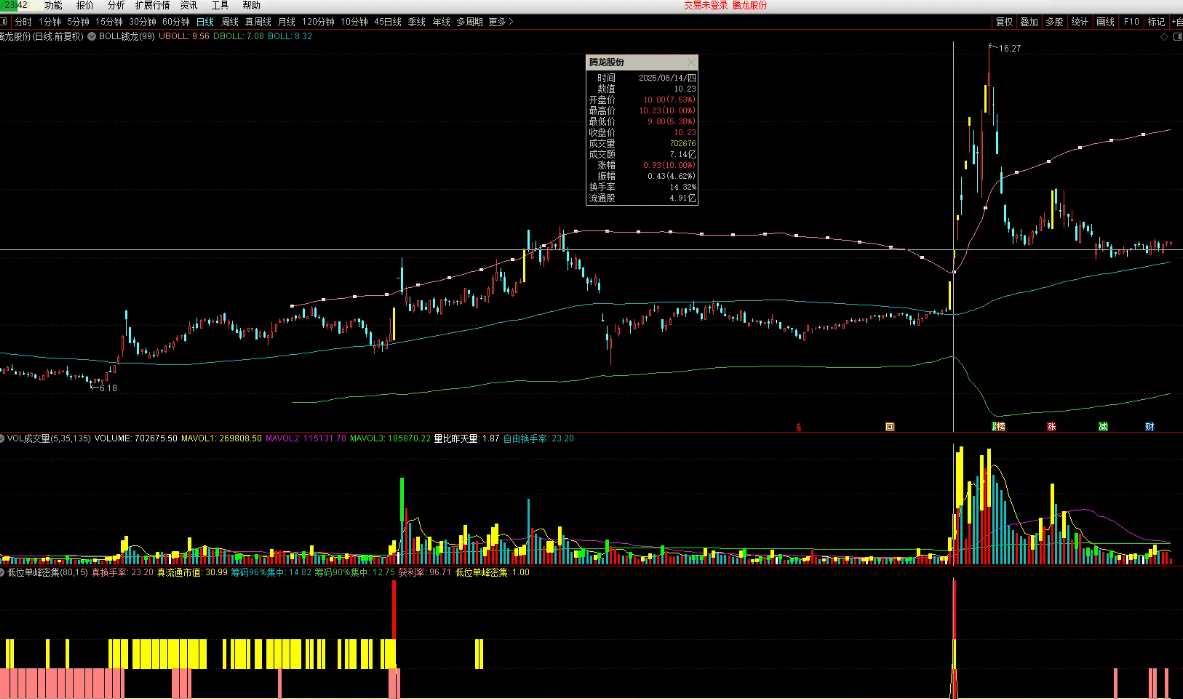
Task: Click the diamond icon at chart top-right
Action: (1163, 36)
